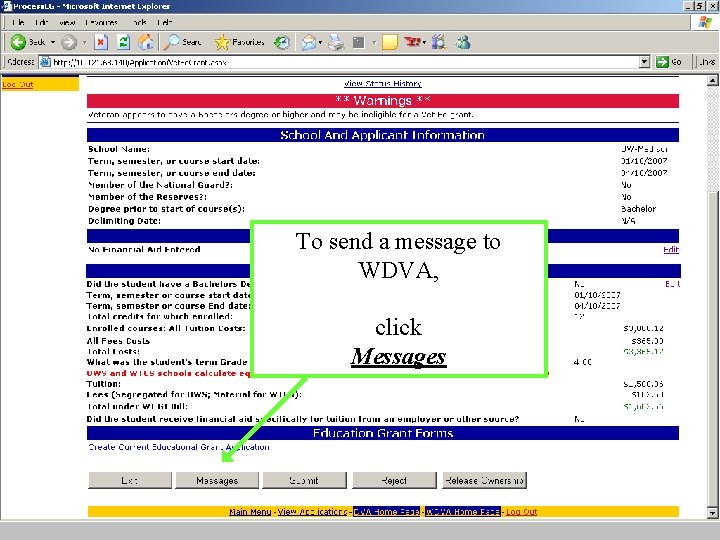Image resolution: width=720 pixels, height=540 pixels.
Task: Expand the Edit icon dropdown arrow
Action: [374, 42]
